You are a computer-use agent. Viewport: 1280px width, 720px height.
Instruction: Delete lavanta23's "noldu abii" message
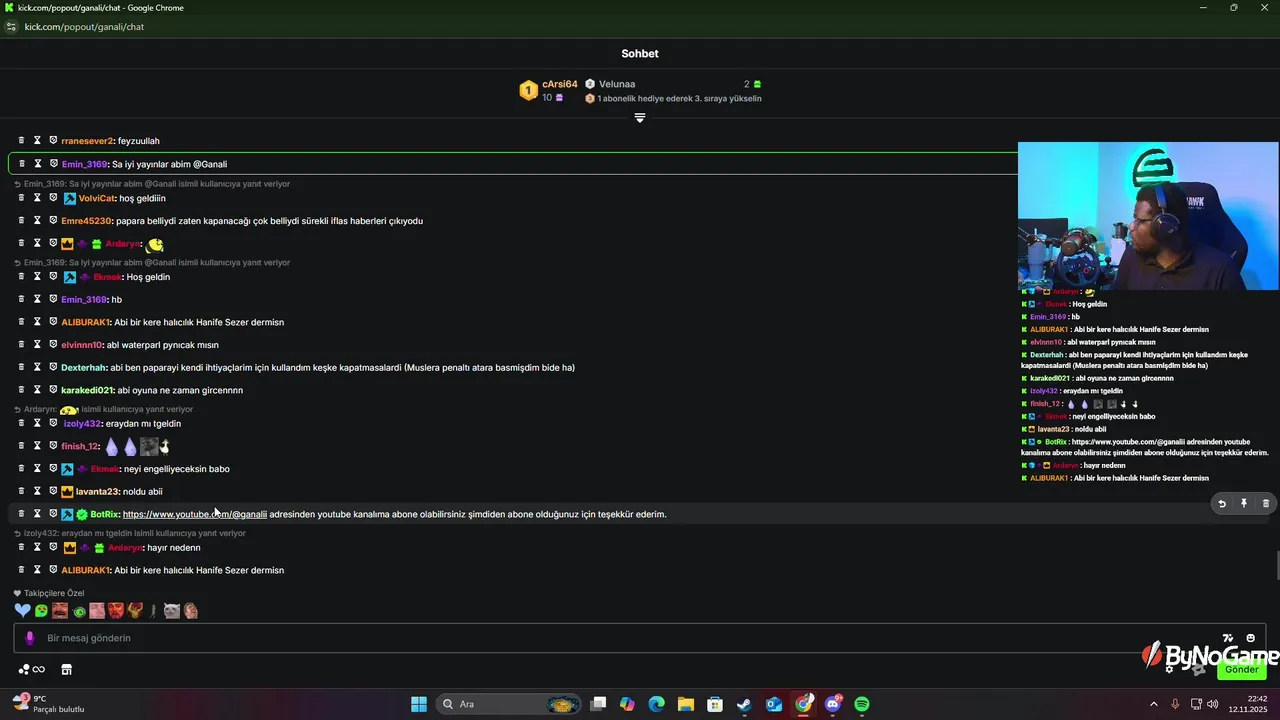coord(21,491)
